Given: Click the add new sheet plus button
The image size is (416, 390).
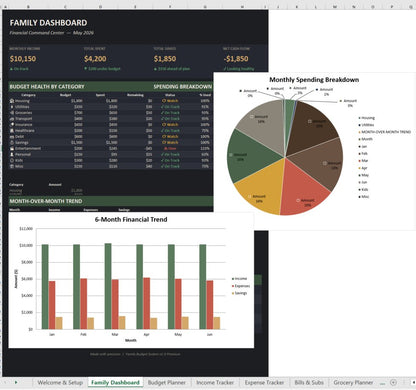Looking at the screenshot, I should [393, 382].
